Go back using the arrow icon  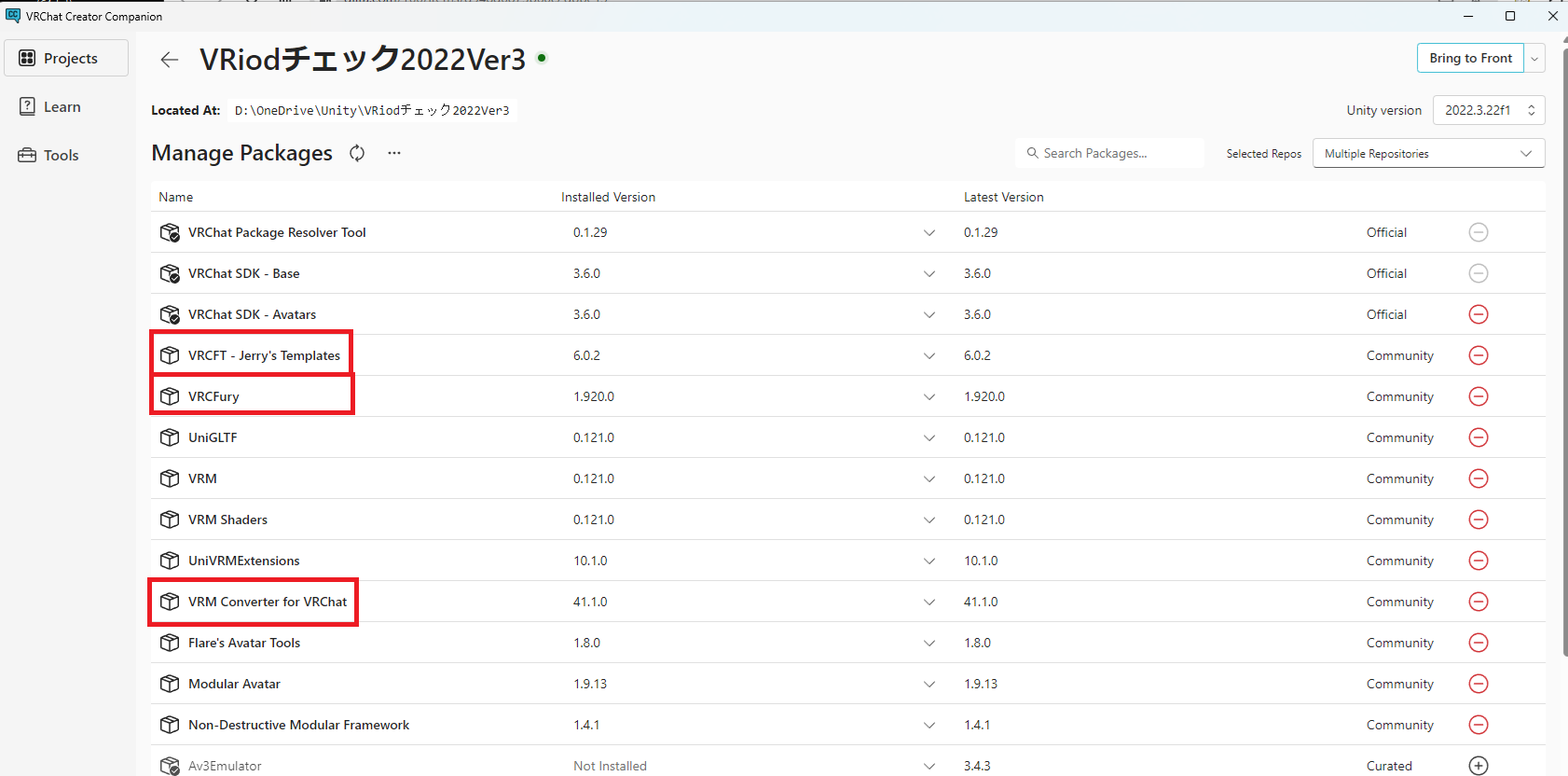pyautogui.click(x=169, y=60)
